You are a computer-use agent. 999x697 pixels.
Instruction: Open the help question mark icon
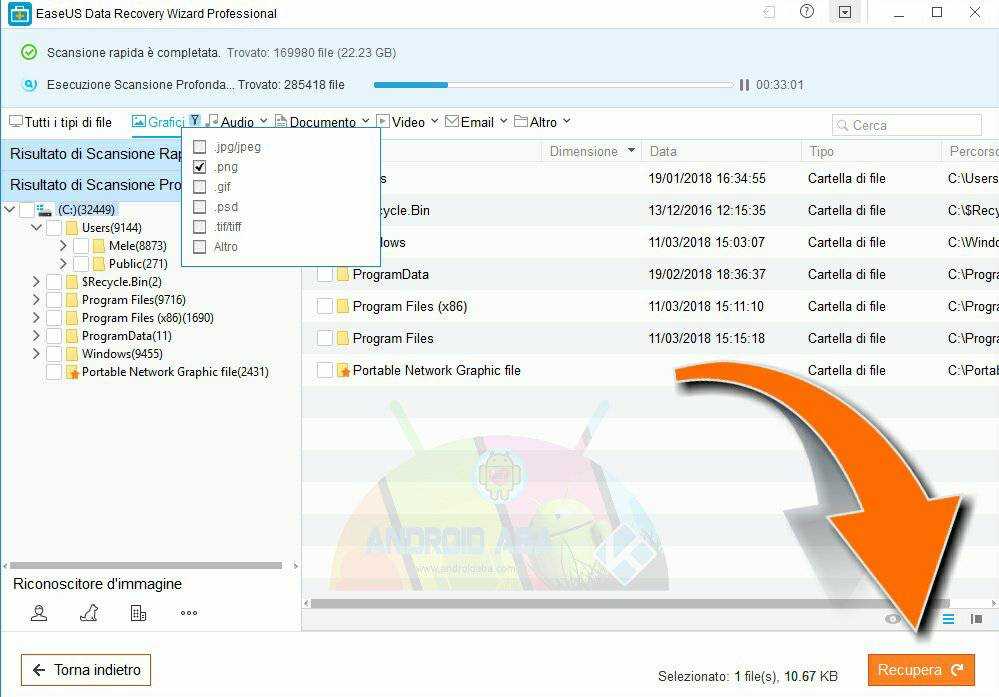pos(807,11)
